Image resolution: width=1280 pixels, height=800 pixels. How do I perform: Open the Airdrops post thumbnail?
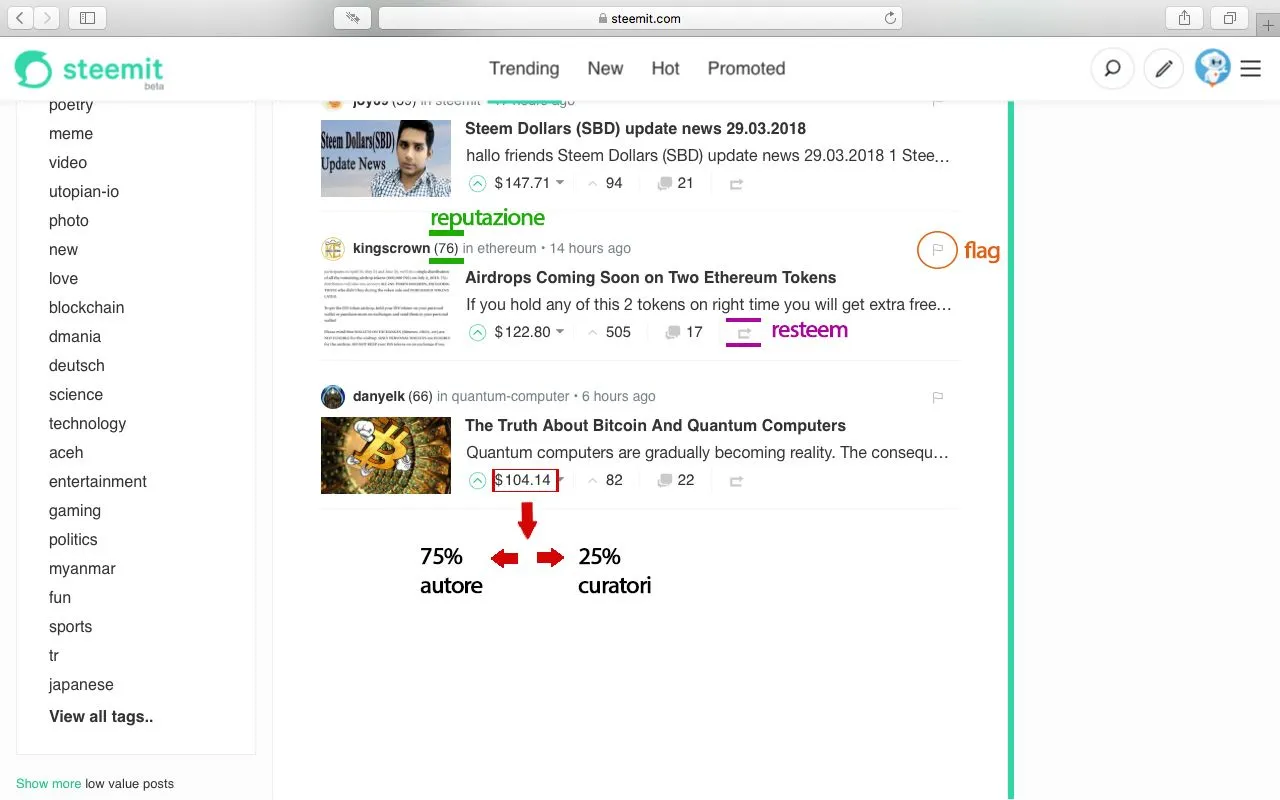(386, 307)
